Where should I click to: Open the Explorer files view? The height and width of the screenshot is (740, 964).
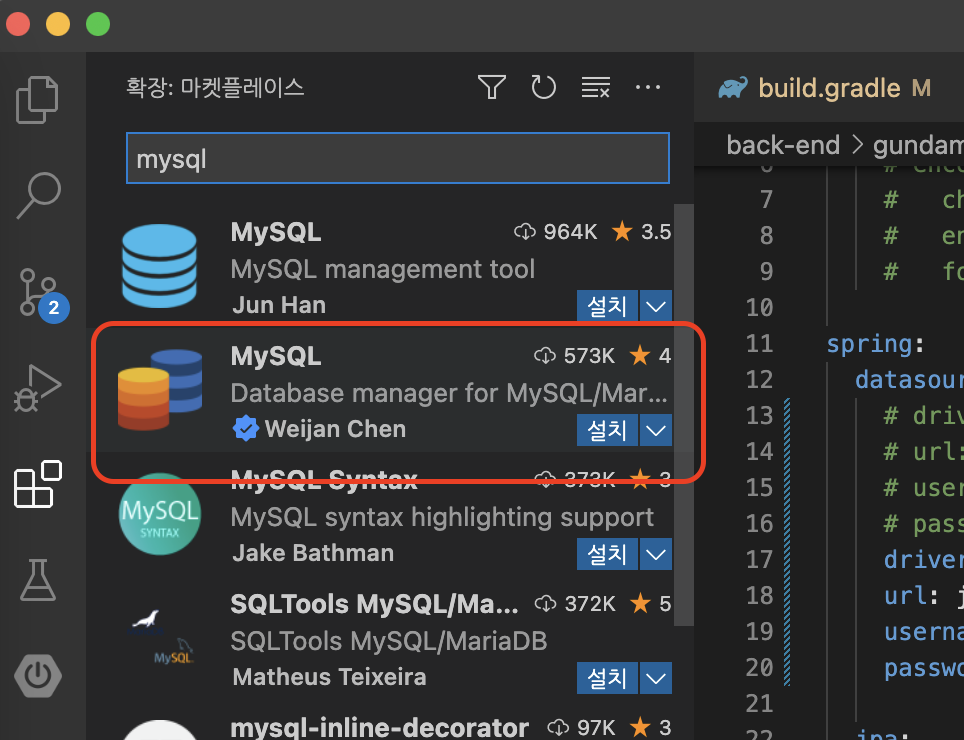[x=38, y=100]
